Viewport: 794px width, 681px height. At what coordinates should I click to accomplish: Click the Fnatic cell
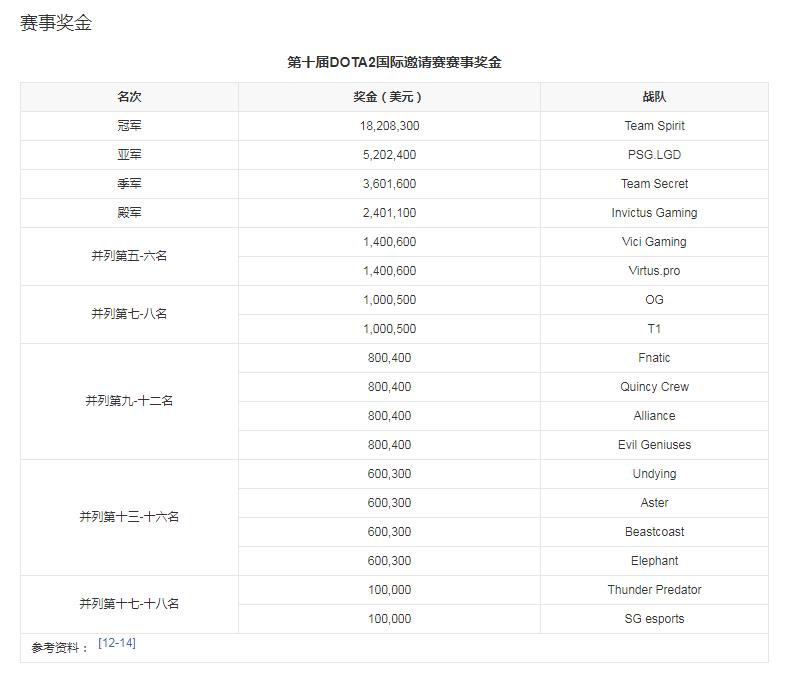[x=654, y=357]
